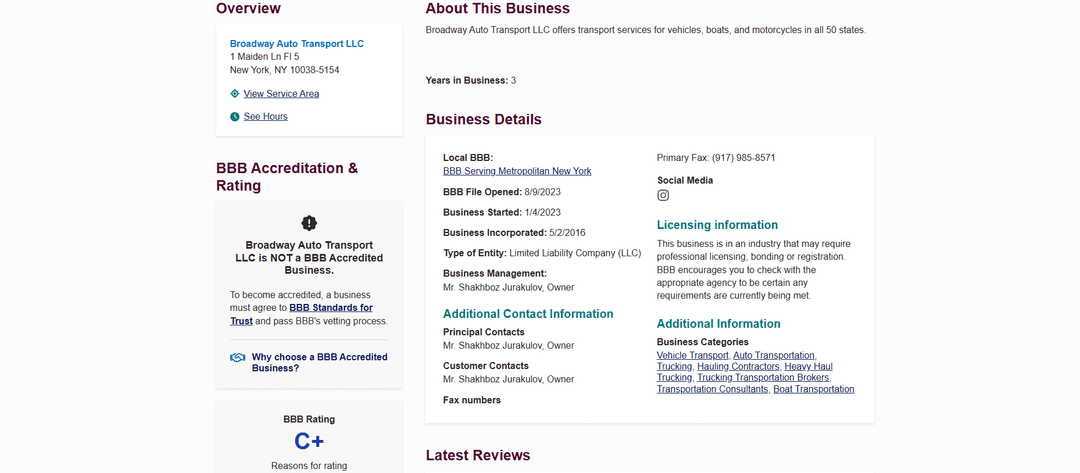Click New York, NY 10038-5154 text
This screenshot has width=1080, height=473.
tap(284, 70)
